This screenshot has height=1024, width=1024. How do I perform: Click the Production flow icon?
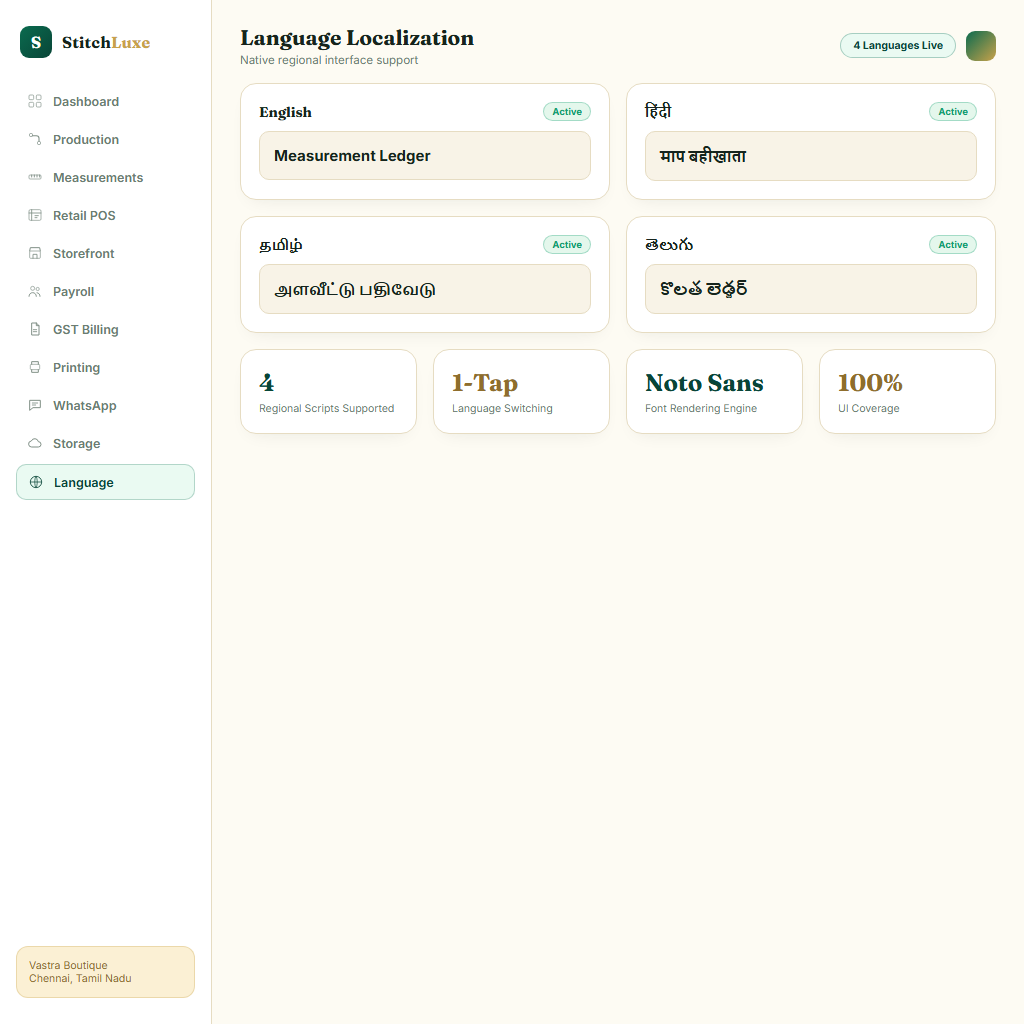[35, 139]
